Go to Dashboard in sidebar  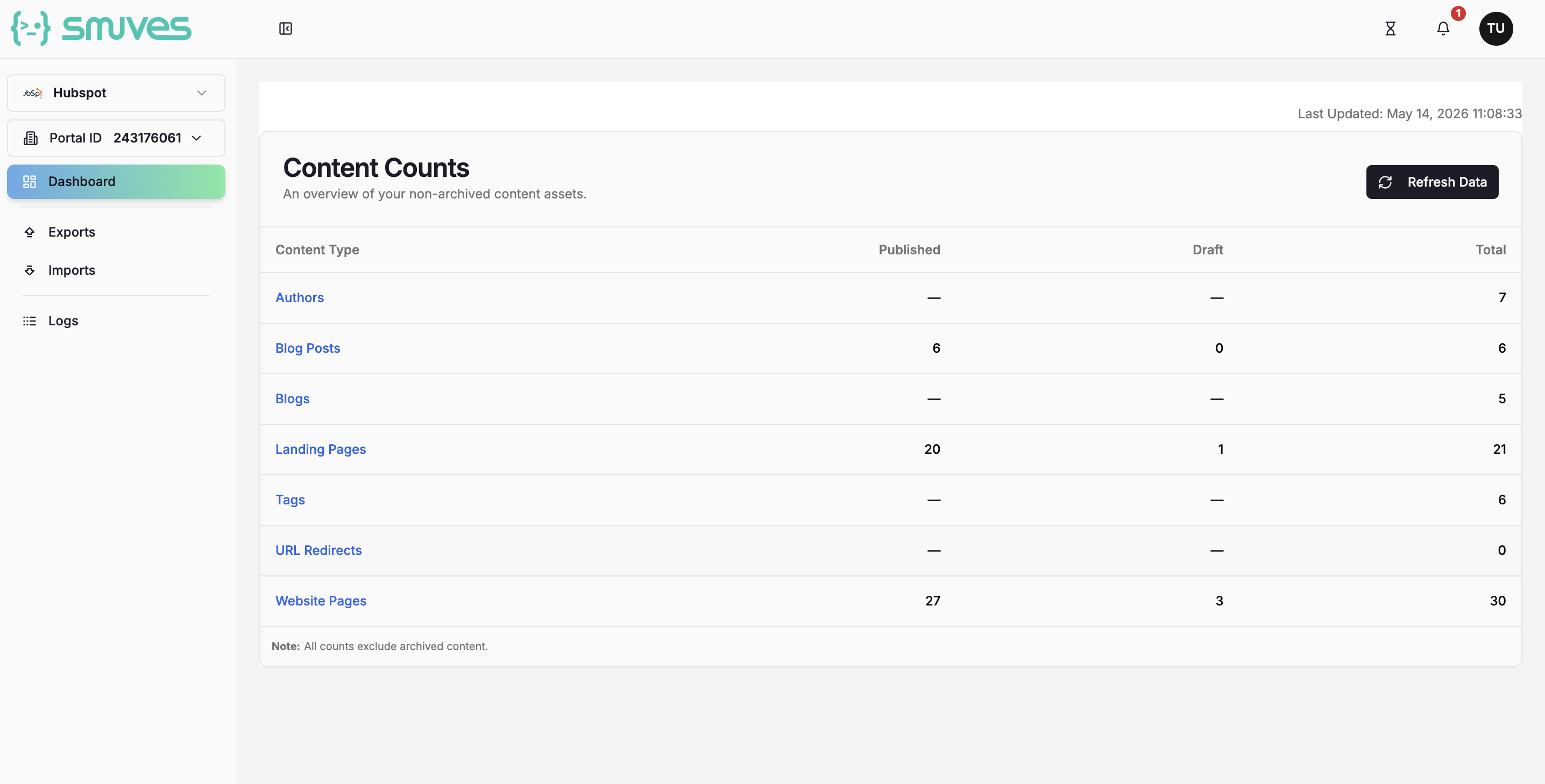point(116,182)
